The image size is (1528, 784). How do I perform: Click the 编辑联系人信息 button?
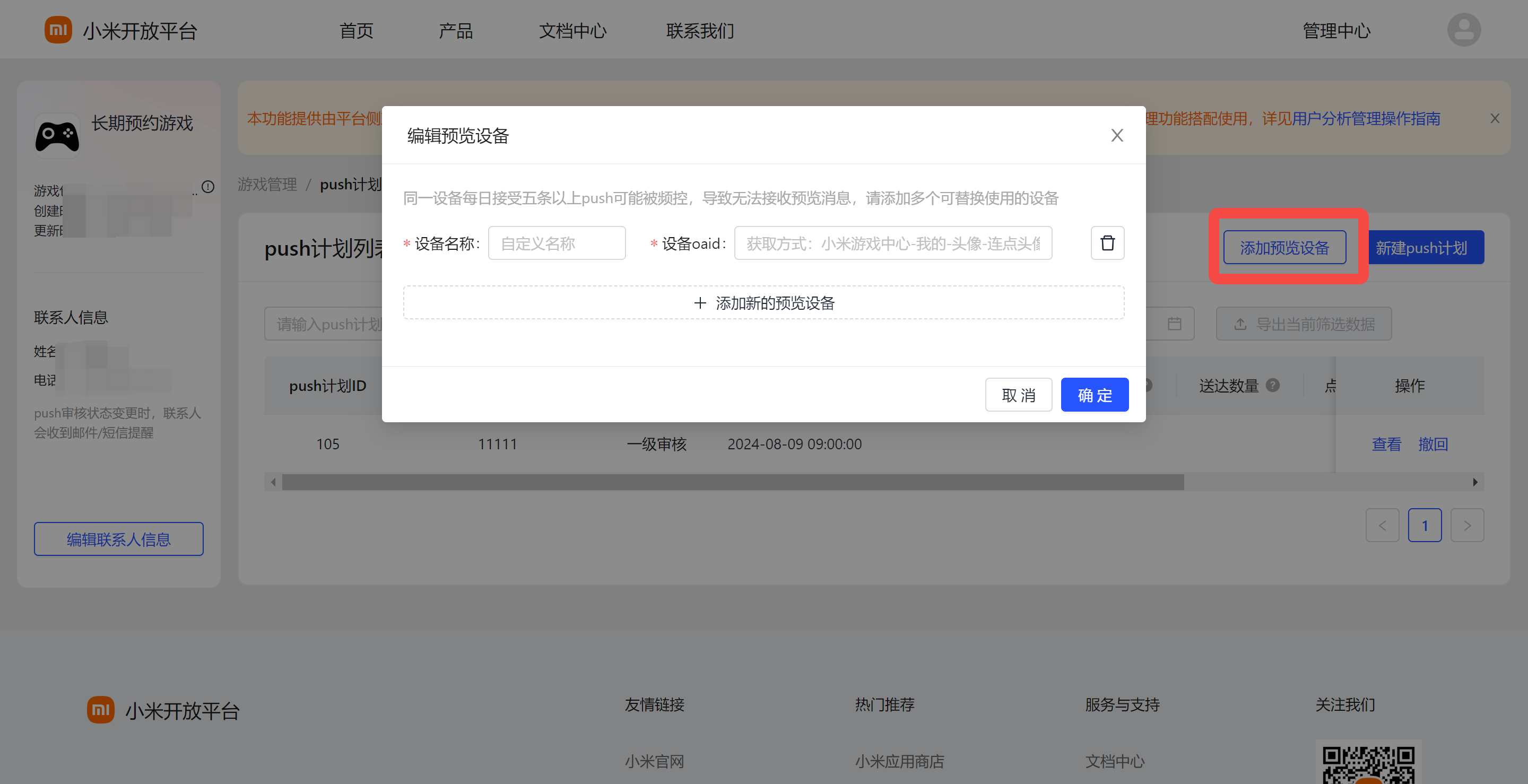tap(119, 539)
